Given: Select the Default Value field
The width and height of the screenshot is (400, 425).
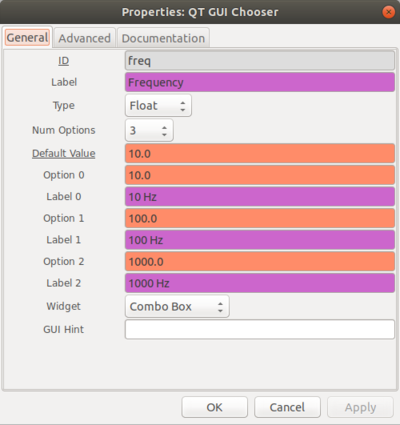Looking at the screenshot, I should 260,154.
